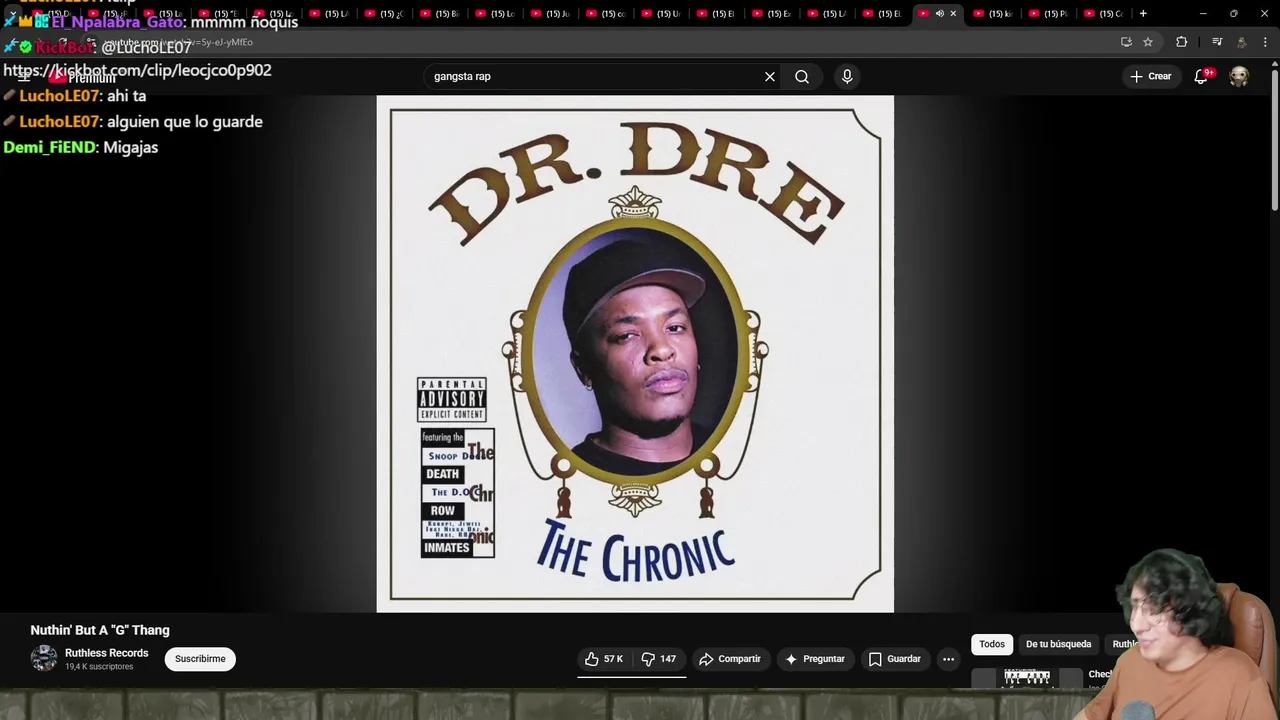Clear the gangsta rap search text
1280x720 pixels.
click(770, 76)
